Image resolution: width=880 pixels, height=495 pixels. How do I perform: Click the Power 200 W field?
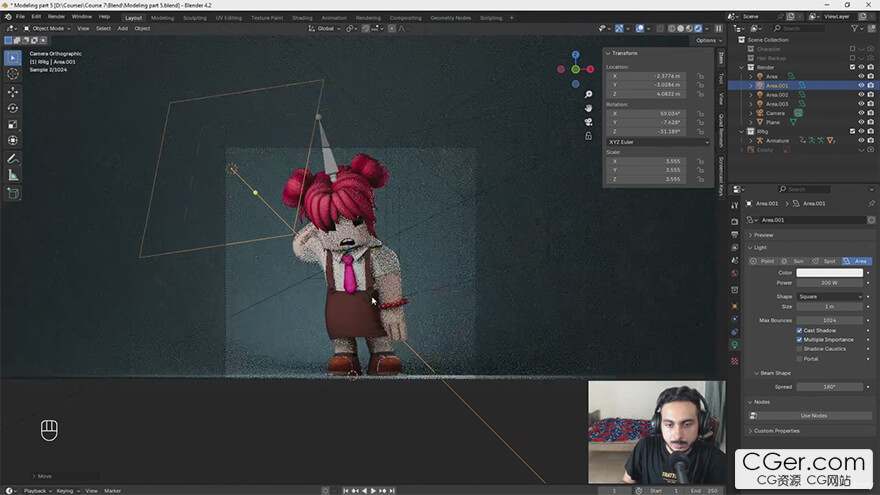coord(829,283)
